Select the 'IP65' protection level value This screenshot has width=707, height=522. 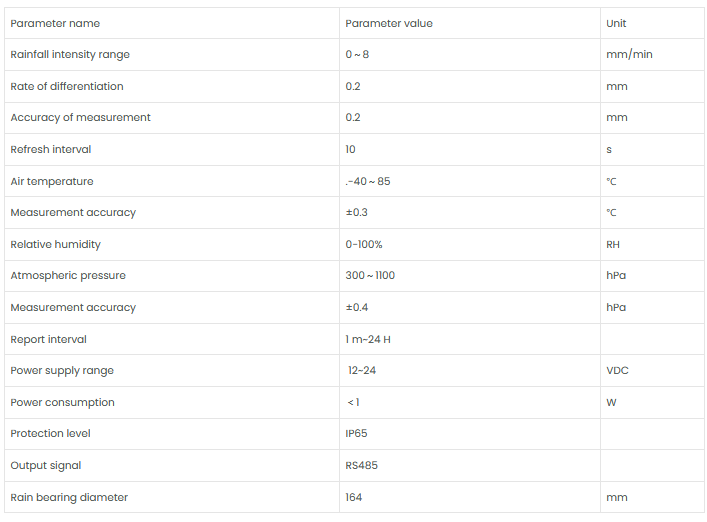(x=357, y=433)
